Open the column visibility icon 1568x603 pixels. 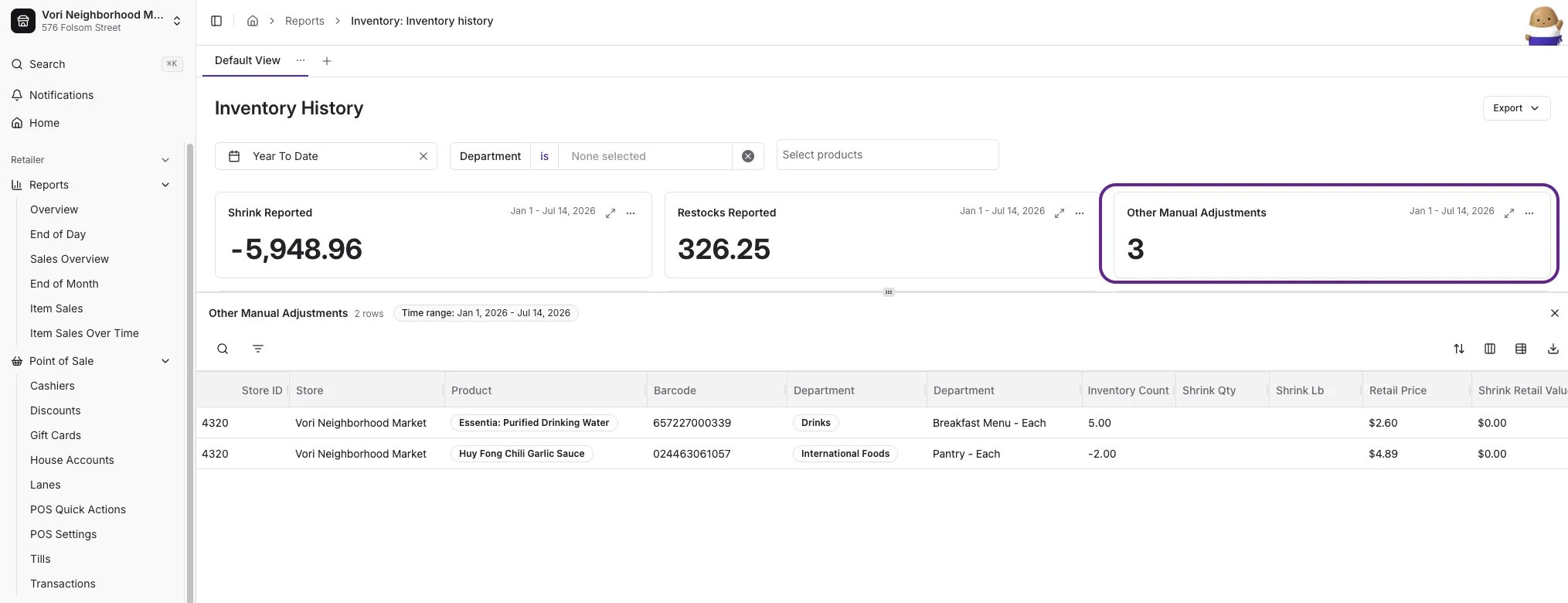1490,349
